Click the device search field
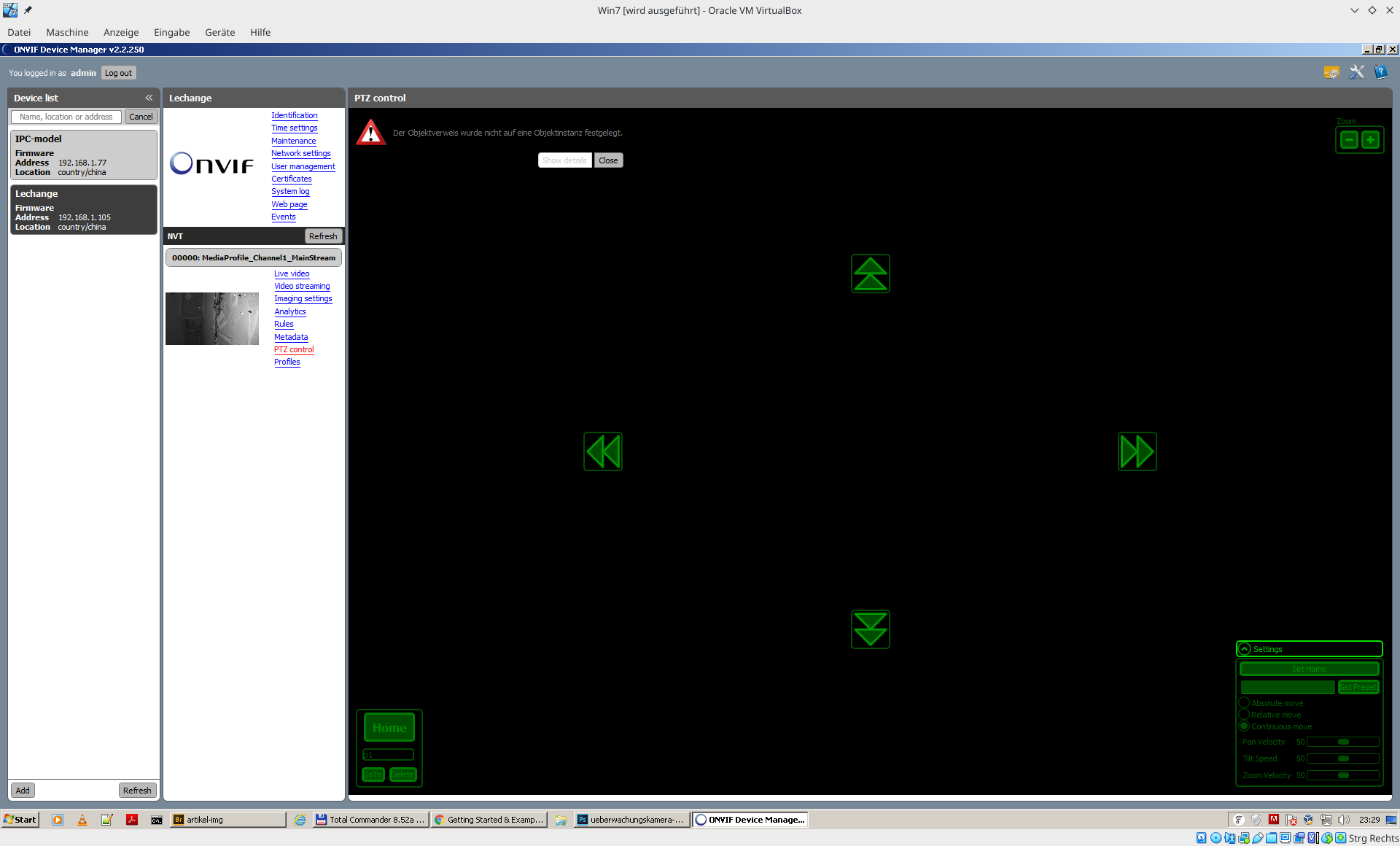This screenshot has width=1400, height=846. coord(66,117)
